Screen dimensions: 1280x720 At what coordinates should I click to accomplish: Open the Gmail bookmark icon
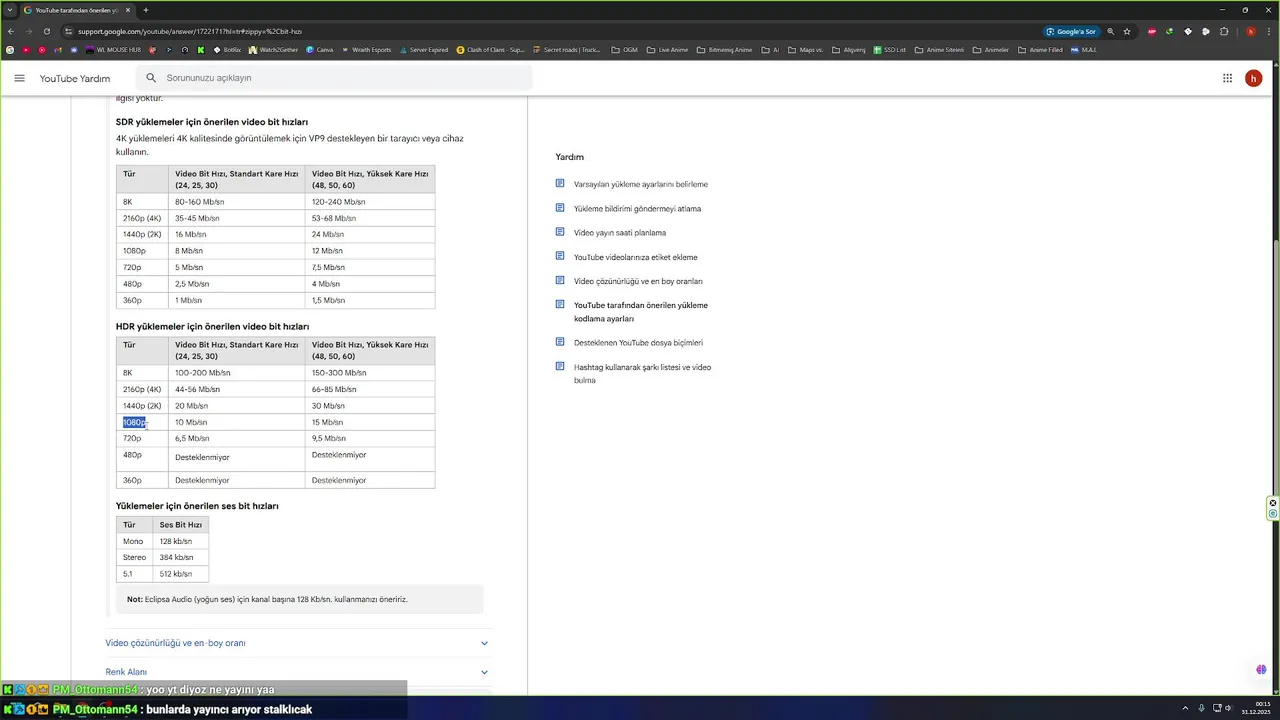[x=57, y=49]
